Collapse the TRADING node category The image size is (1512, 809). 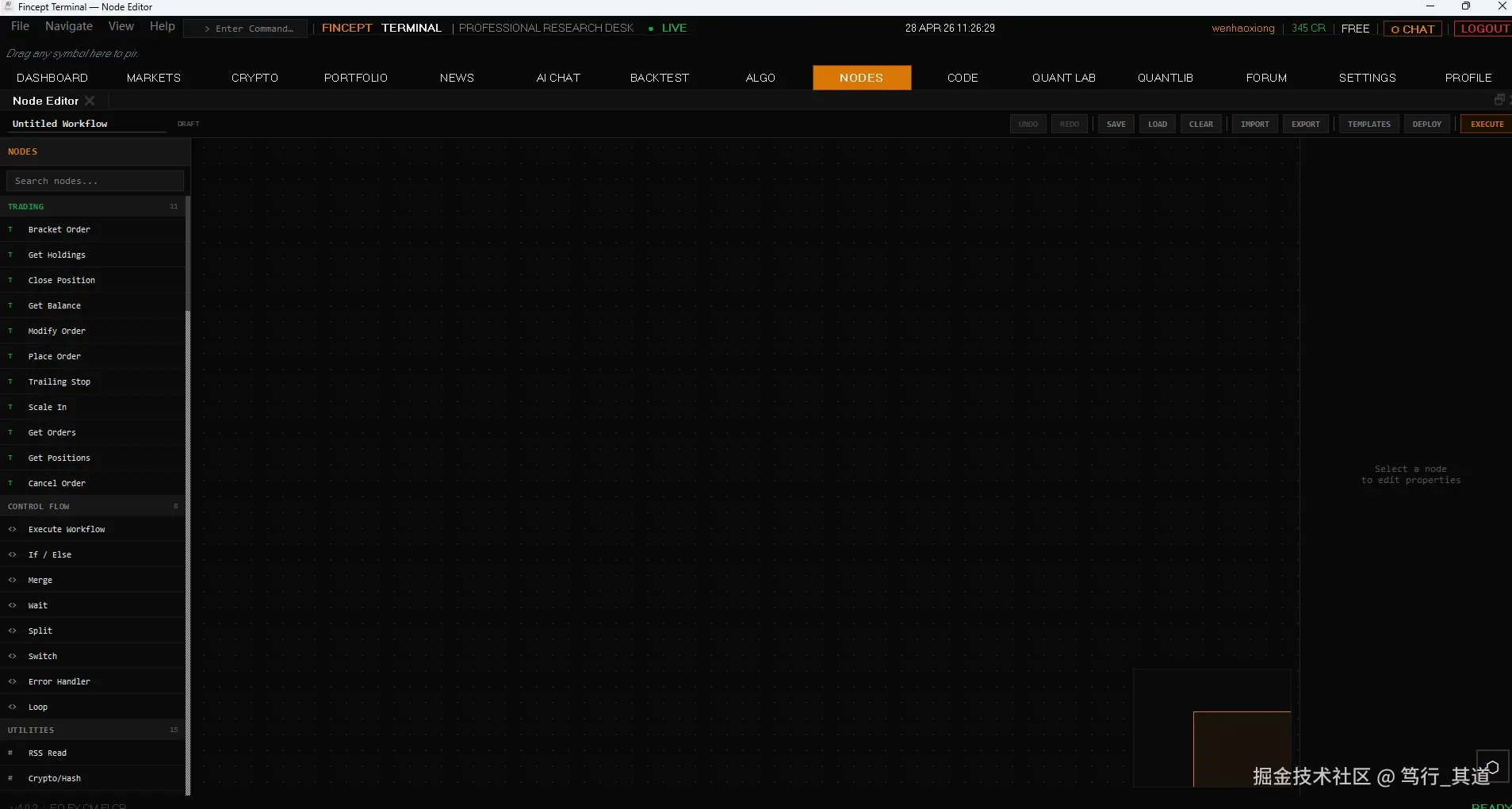pyautogui.click(x=93, y=206)
